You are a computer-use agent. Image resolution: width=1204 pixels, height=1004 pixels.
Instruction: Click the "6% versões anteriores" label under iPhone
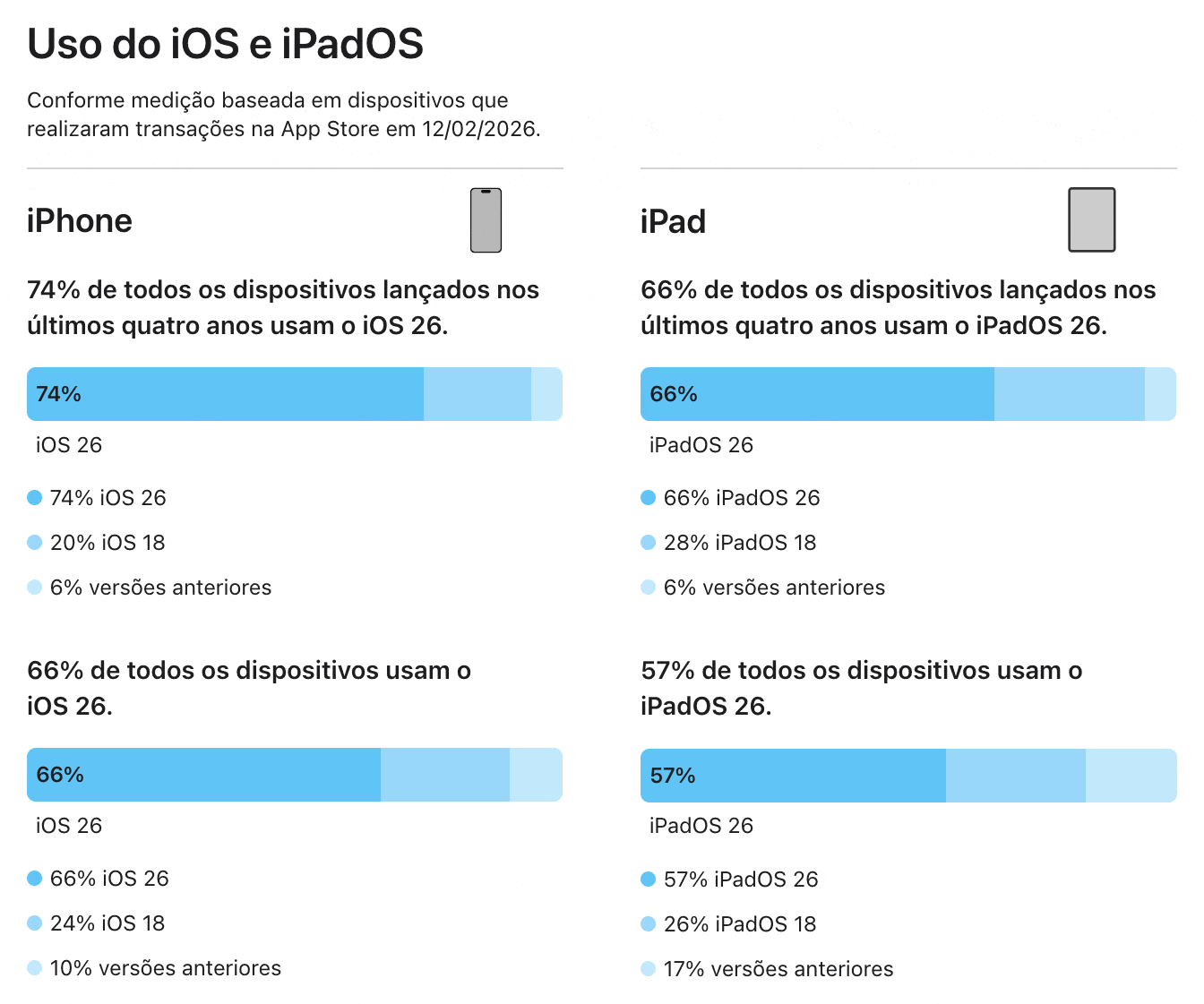pos(160,588)
